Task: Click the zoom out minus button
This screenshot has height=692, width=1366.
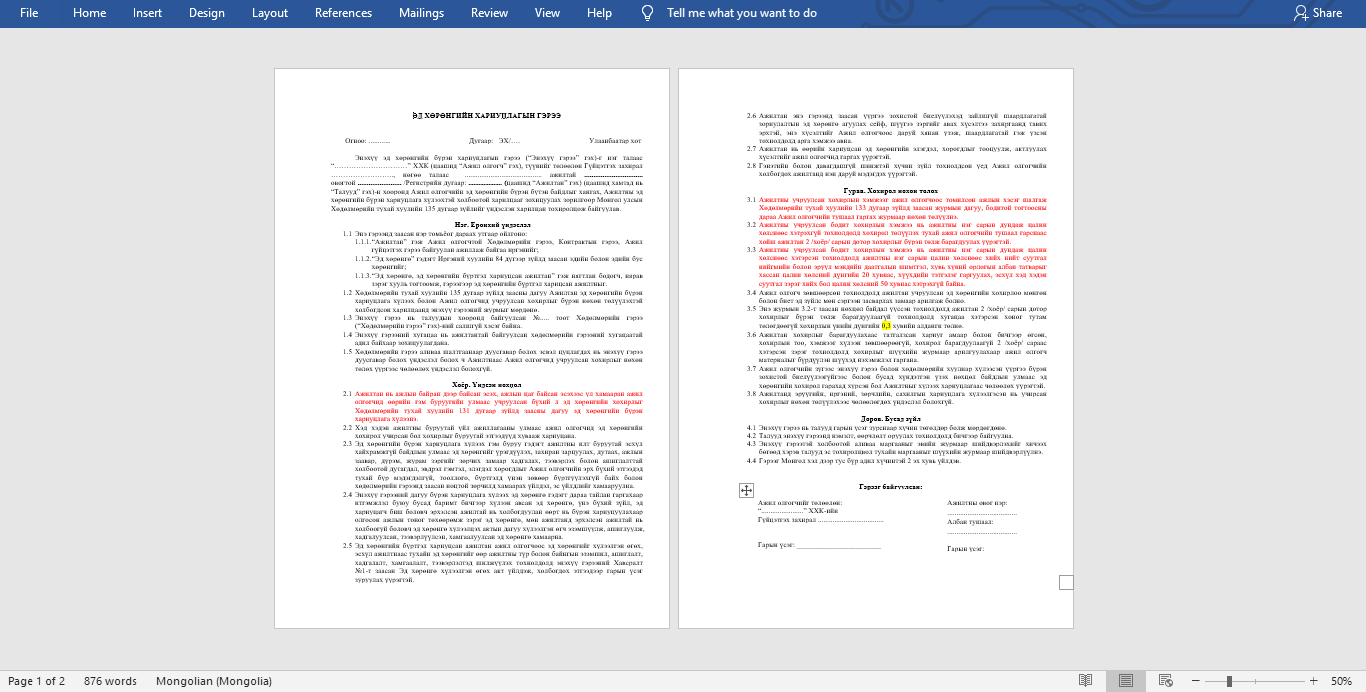Action: pyautogui.click(x=1198, y=681)
